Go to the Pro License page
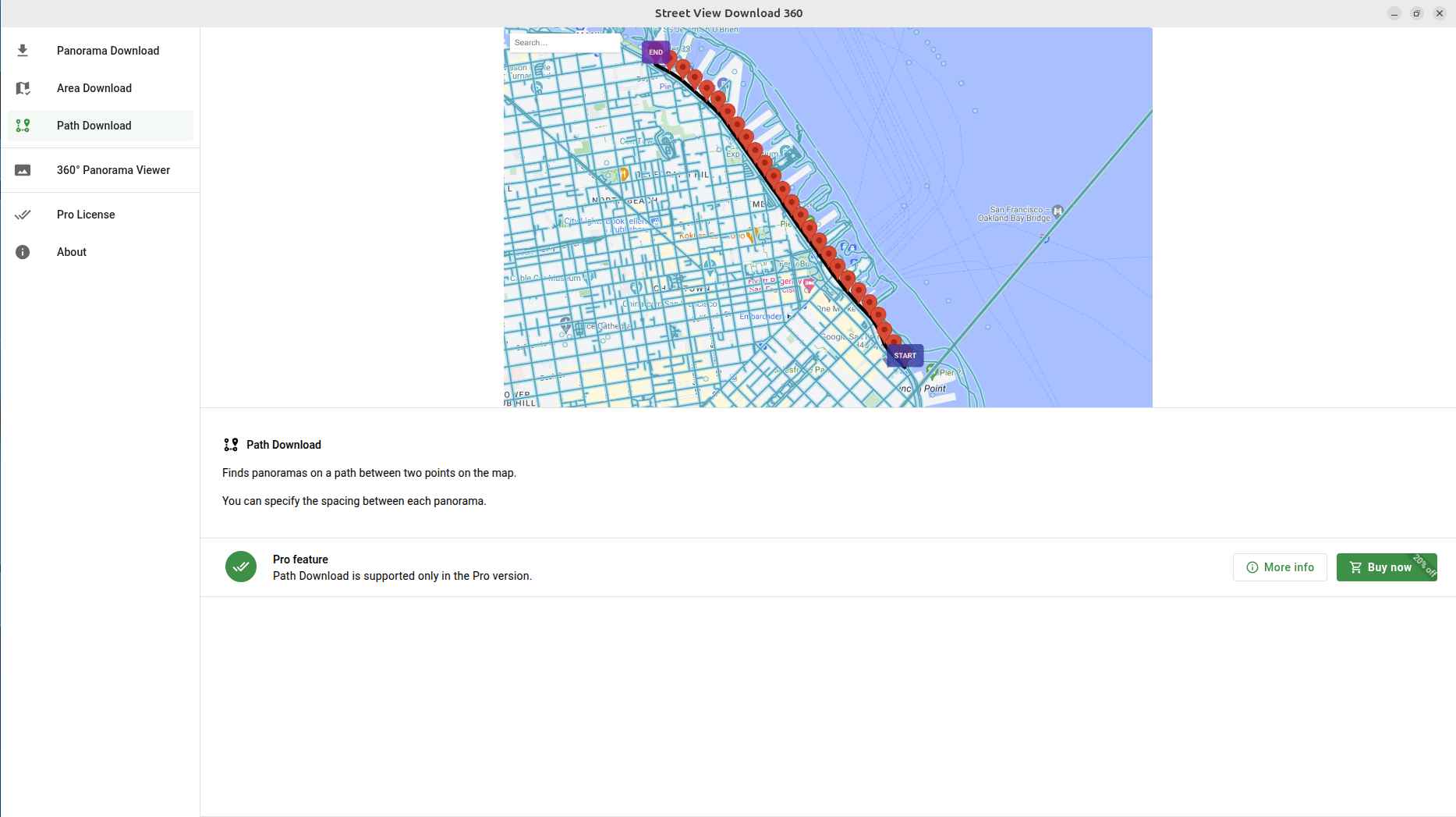 [x=86, y=215]
